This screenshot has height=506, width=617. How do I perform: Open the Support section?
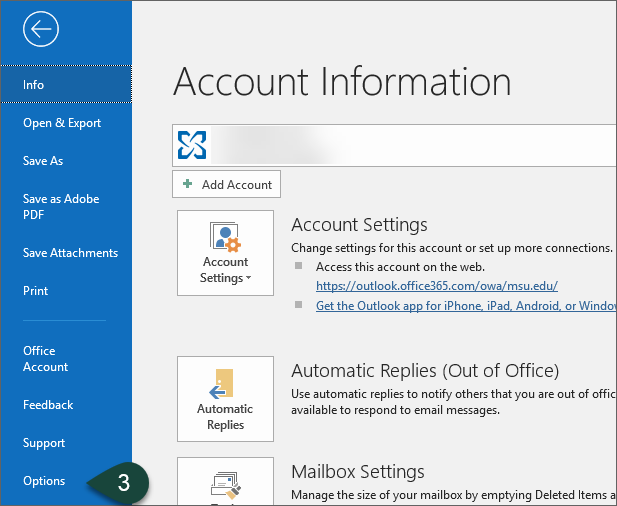coord(44,443)
